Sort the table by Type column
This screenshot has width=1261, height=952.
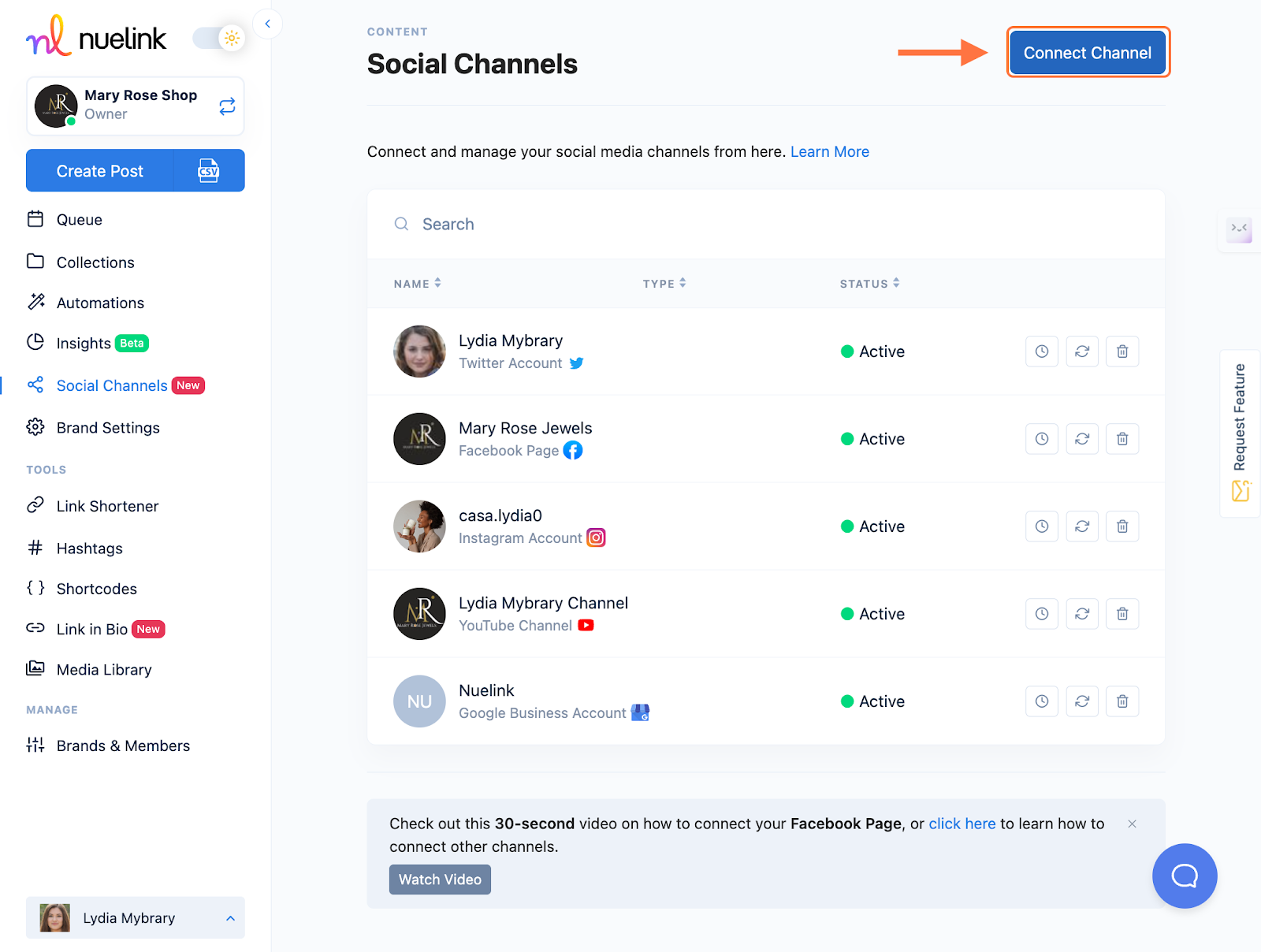664,284
